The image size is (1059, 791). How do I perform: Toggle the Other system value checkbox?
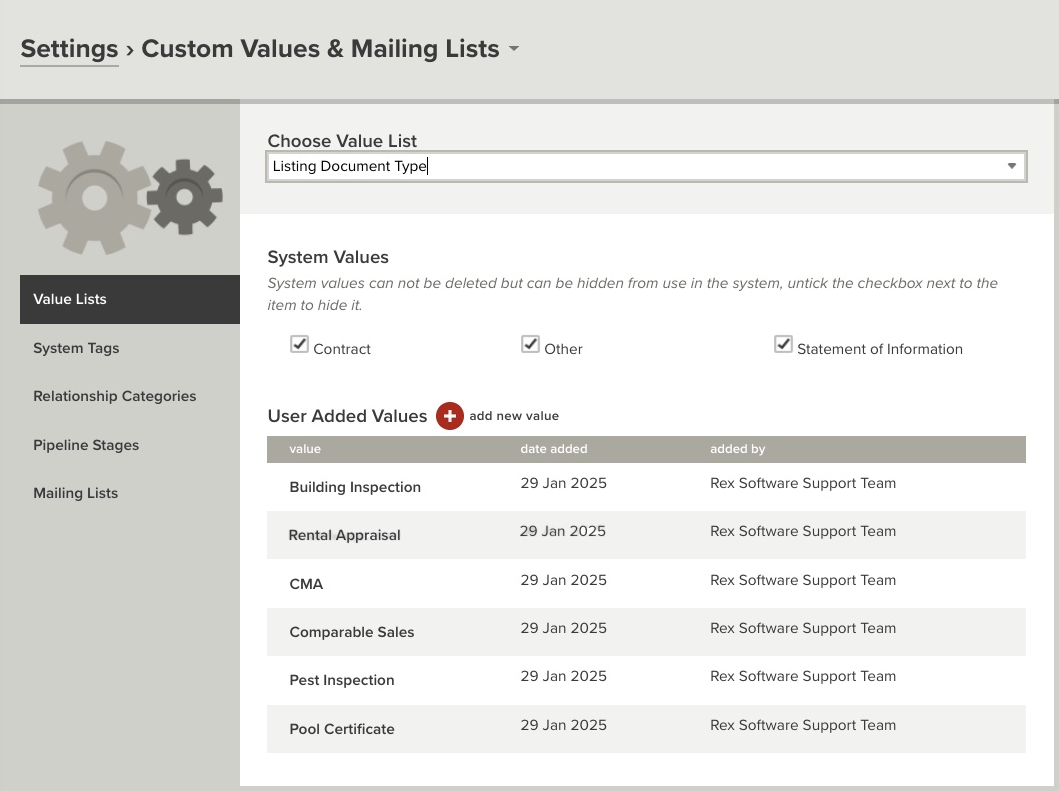coord(530,345)
